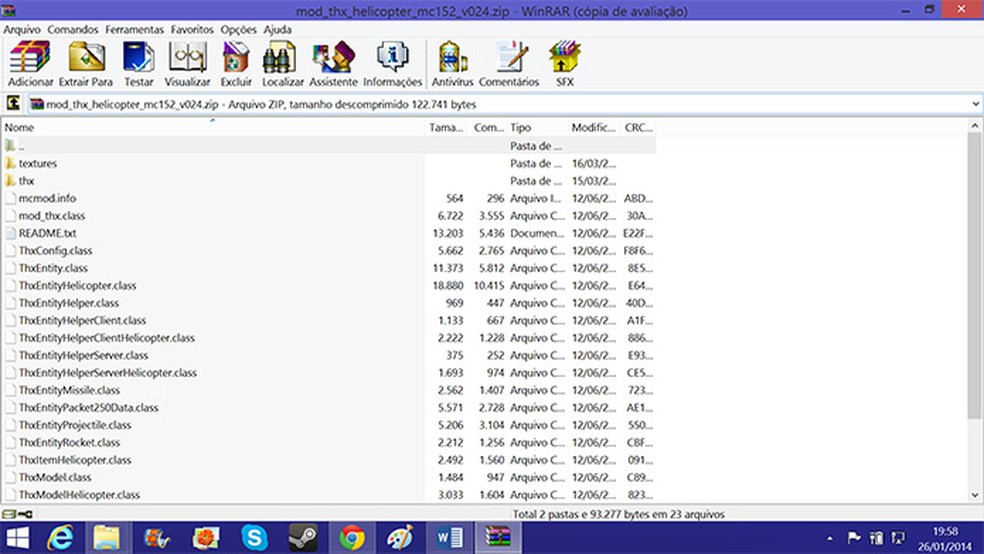Image resolution: width=984 pixels, height=554 pixels.
Task: Click the Adicionar toolbar icon
Action: (x=30, y=63)
